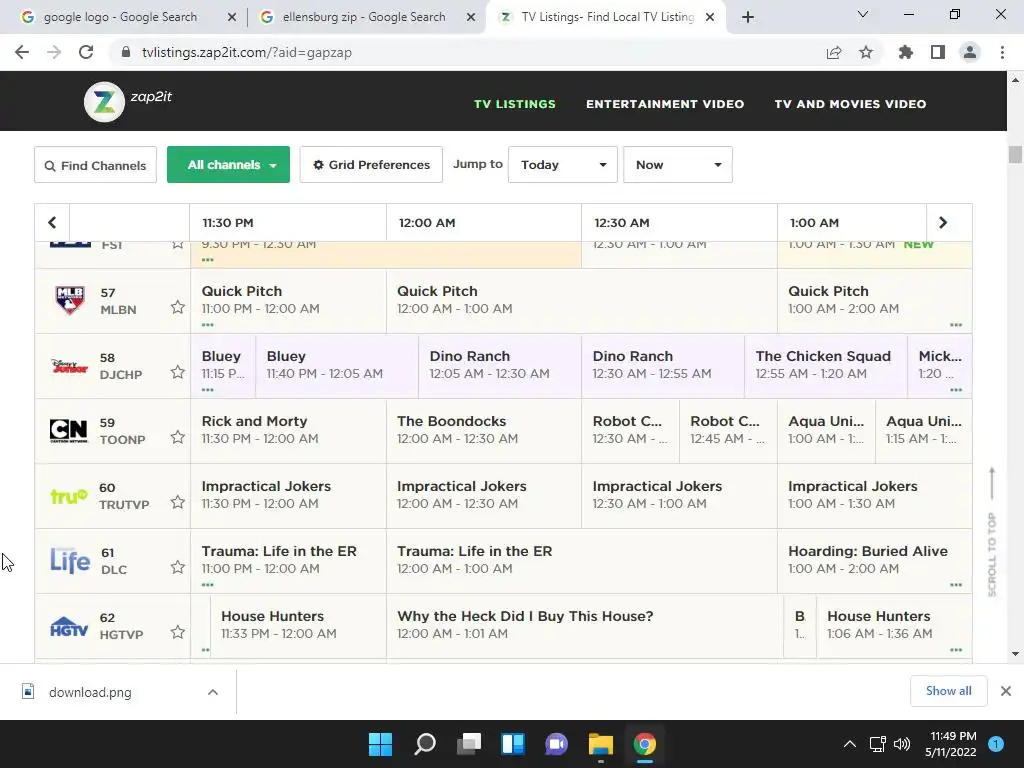The image size is (1024, 768).
Task: Click the tab search chevron
Action: point(863,14)
